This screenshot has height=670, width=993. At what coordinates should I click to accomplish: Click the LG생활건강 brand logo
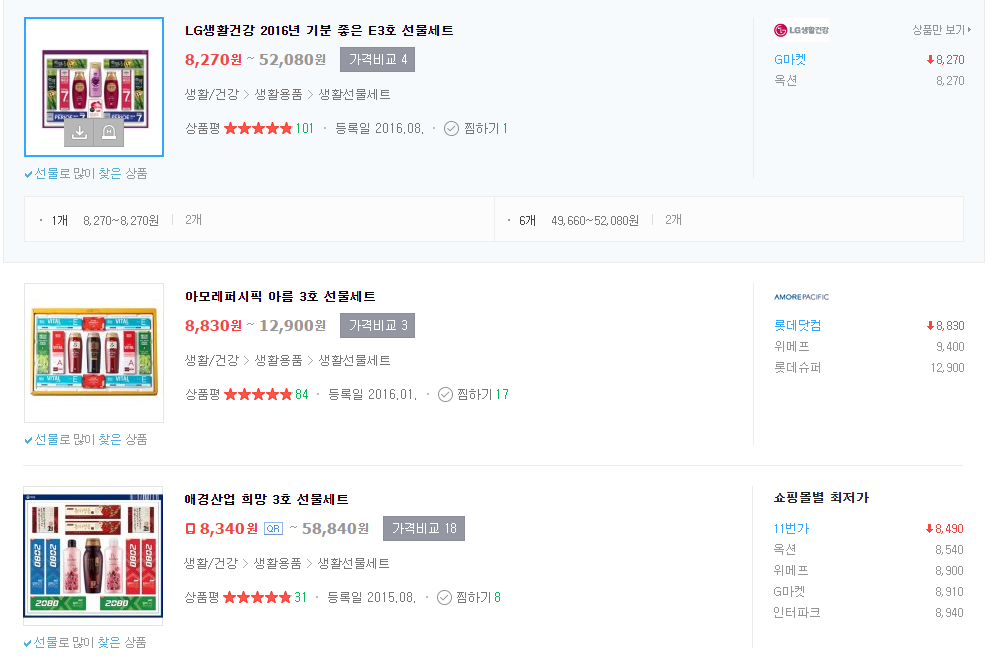point(801,30)
